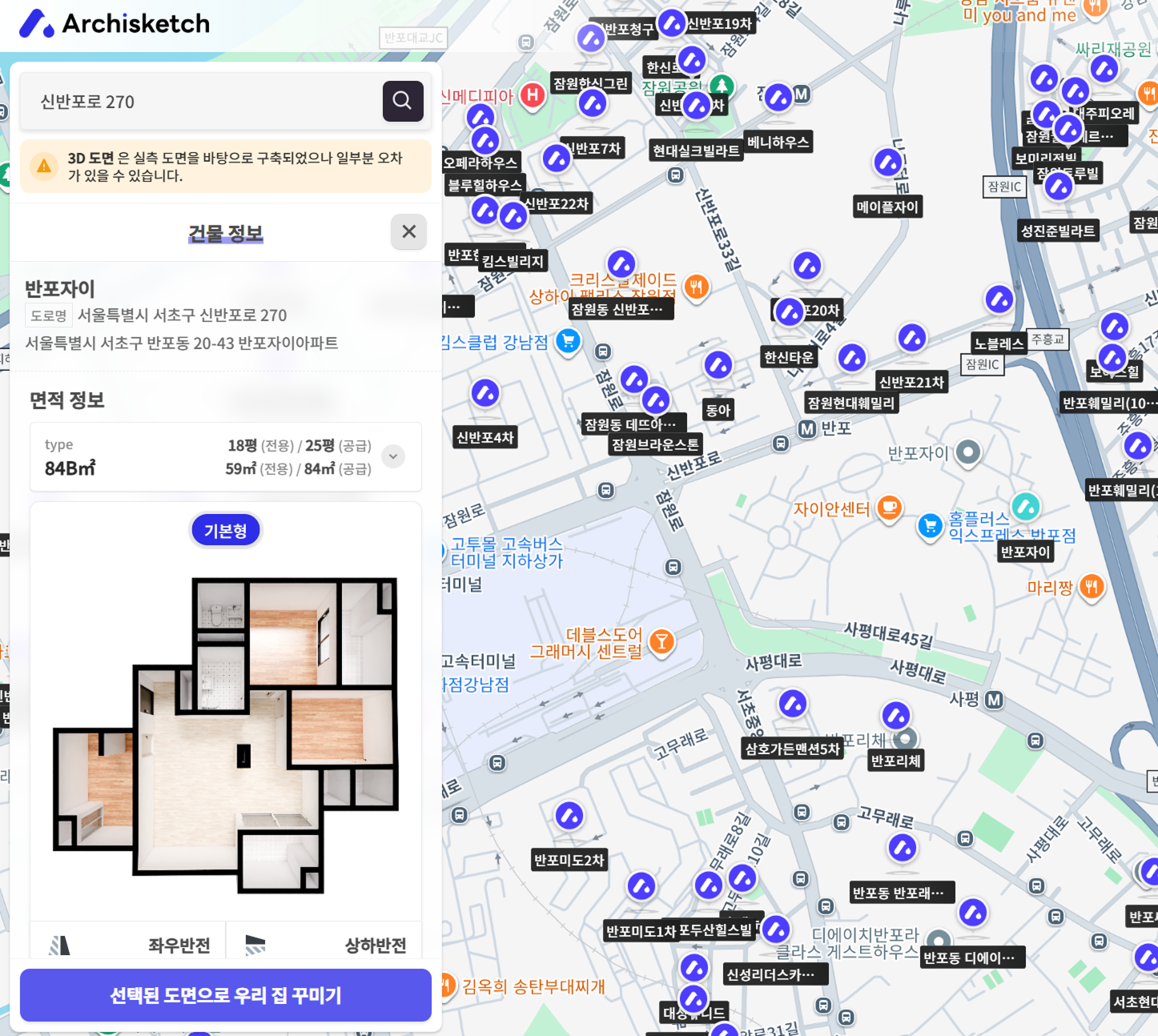Click the 반포 metro station icon
The width and height of the screenshot is (1158, 1036).
pyautogui.click(x=807, y=429)
